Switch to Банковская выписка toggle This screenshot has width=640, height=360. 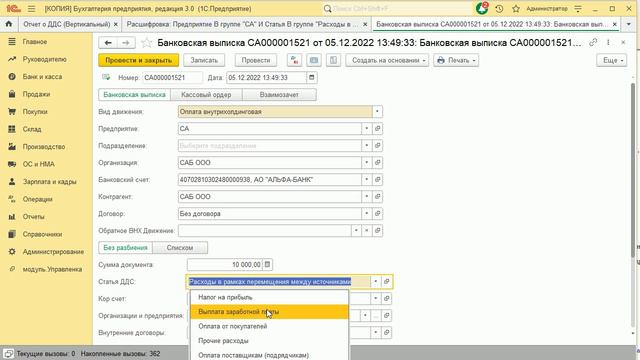click(x=134, y=95)
